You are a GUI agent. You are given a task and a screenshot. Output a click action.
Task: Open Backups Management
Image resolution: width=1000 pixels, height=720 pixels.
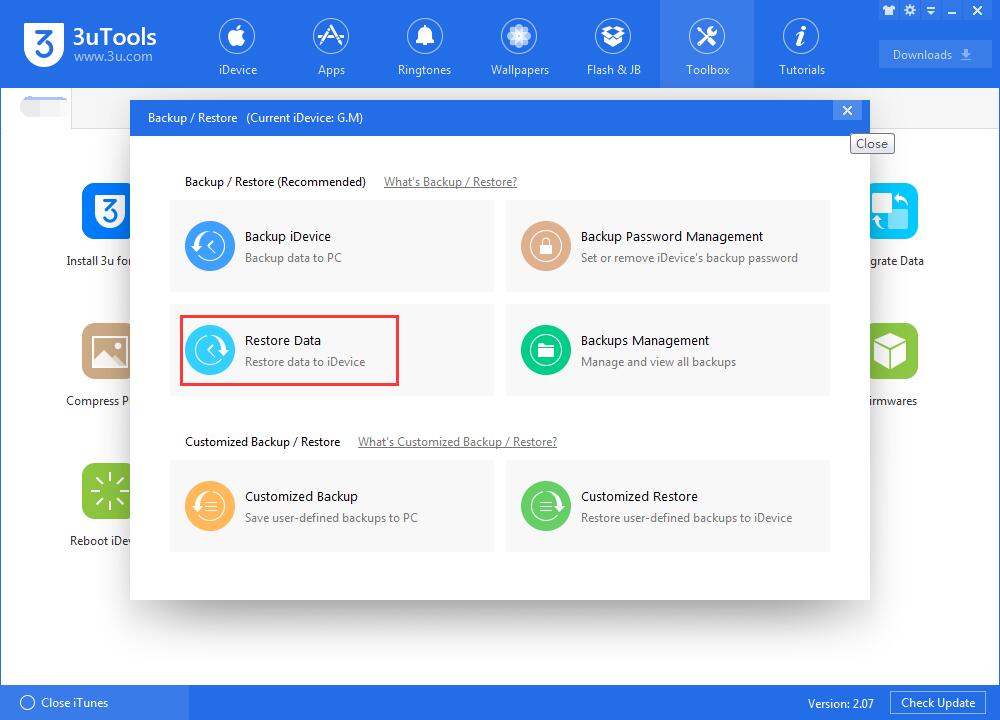coord(668,350)
